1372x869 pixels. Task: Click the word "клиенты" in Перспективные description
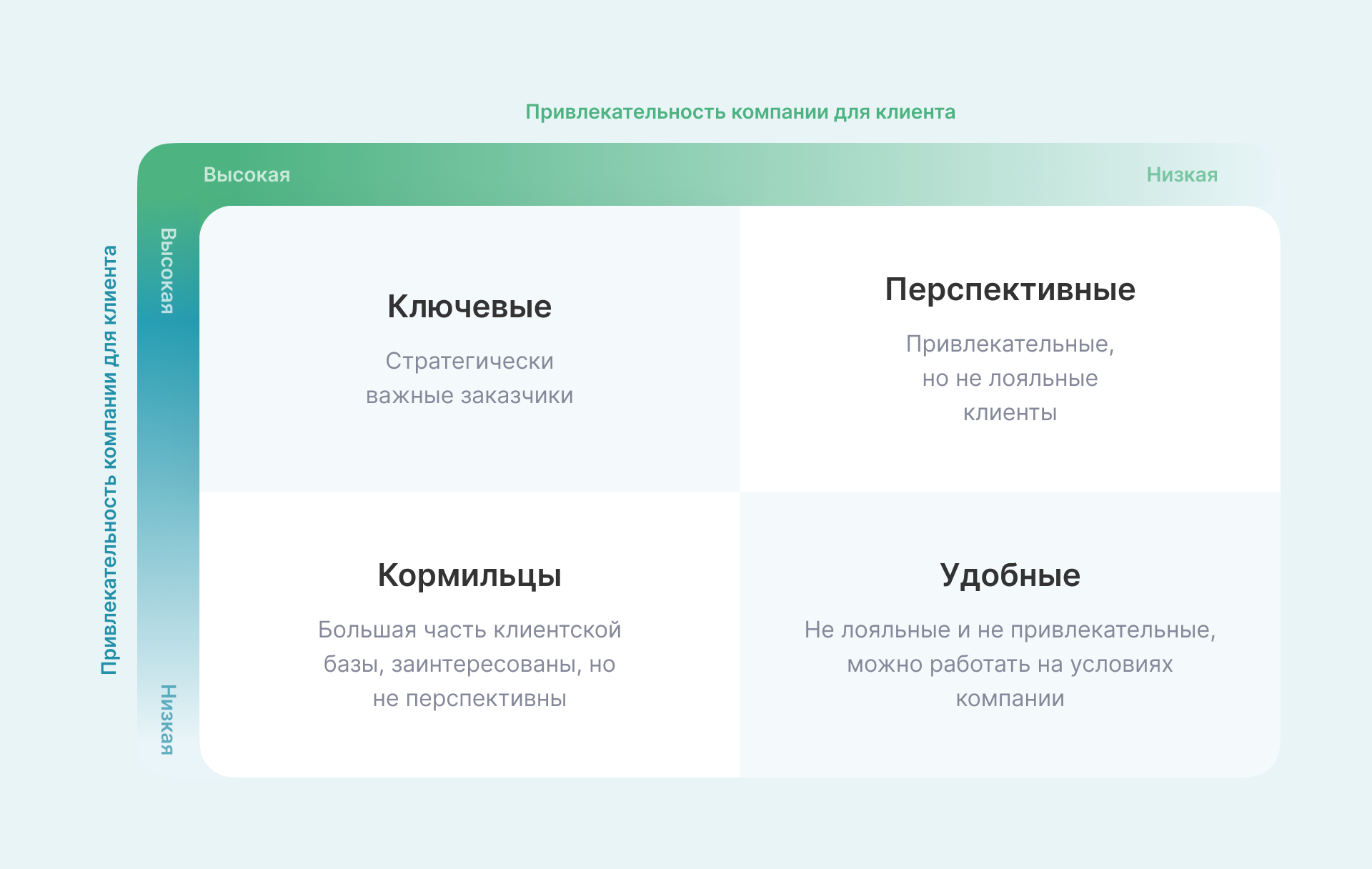click(1010, 412)
